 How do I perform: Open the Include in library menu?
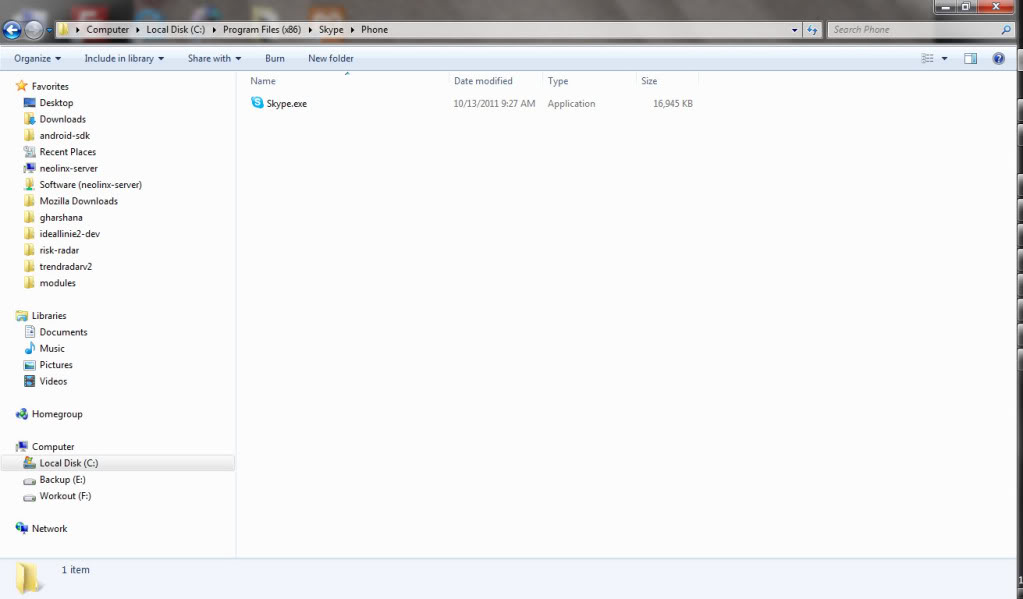(124, 59)
